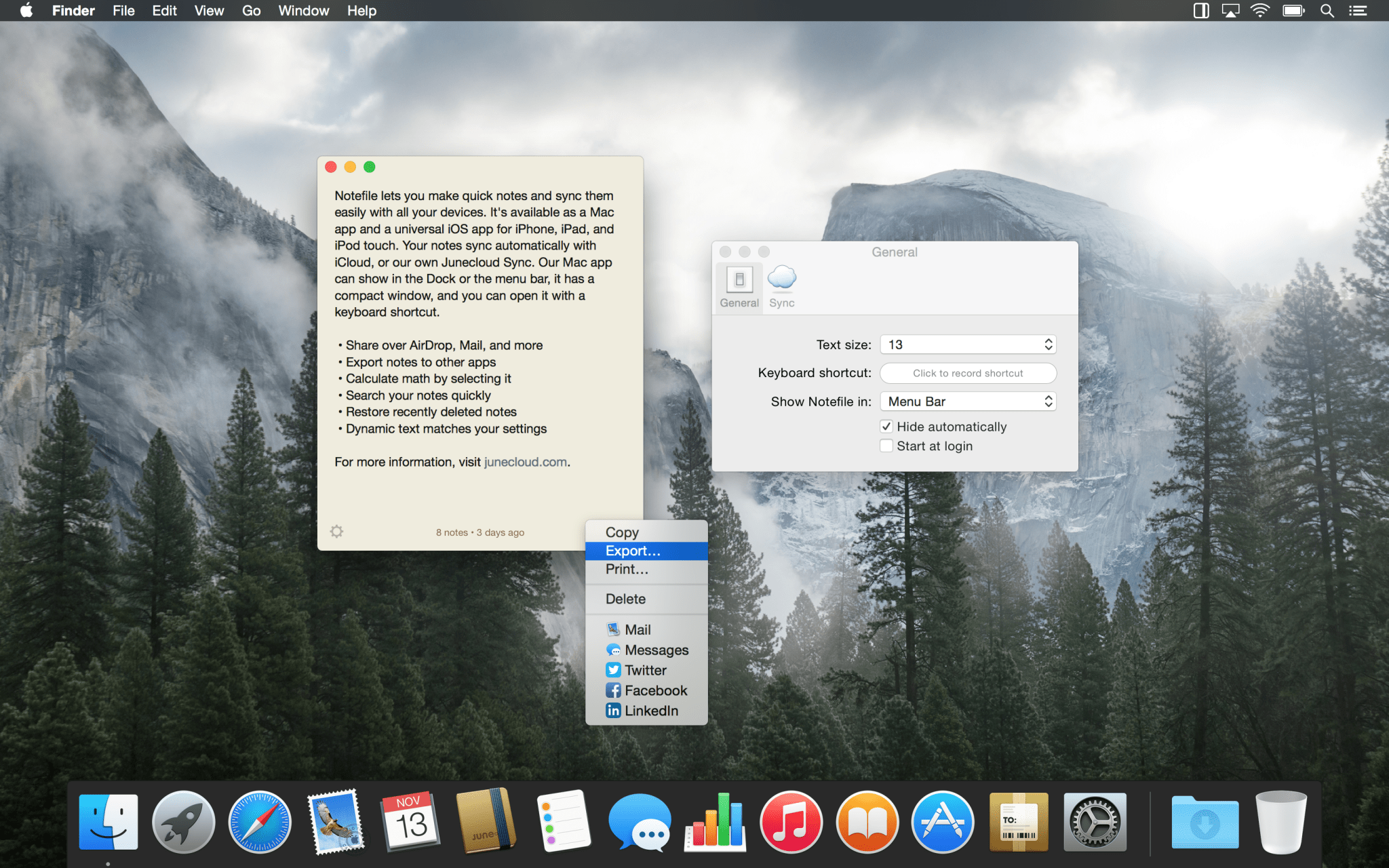The height and width of the screenshot is (868, 1389).
Task: Click the junecloud.com link
Action: pos(526,462)
